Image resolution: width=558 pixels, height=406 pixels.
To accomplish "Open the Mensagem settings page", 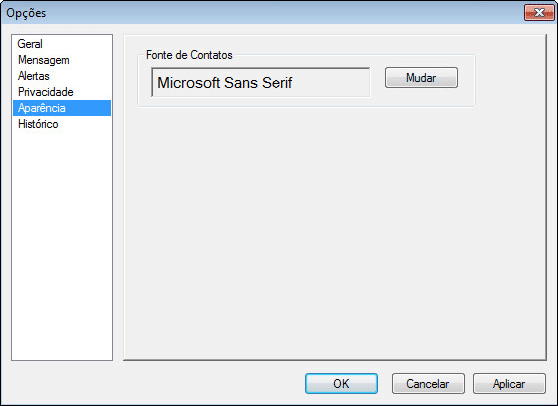I will click(43, 60).
